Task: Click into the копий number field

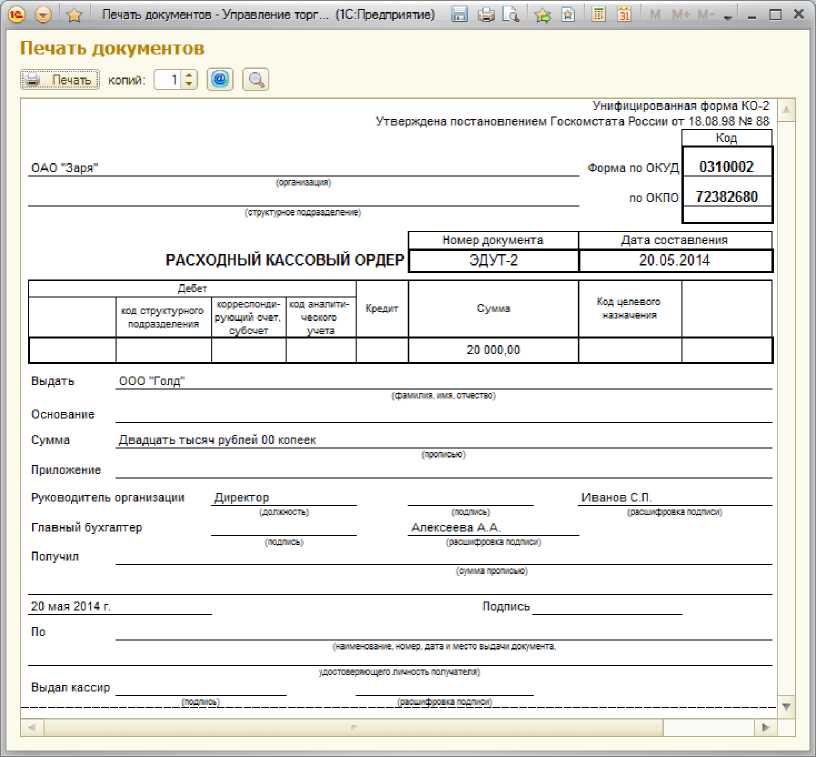Action: pyautogui.click(x=168, y=80)
